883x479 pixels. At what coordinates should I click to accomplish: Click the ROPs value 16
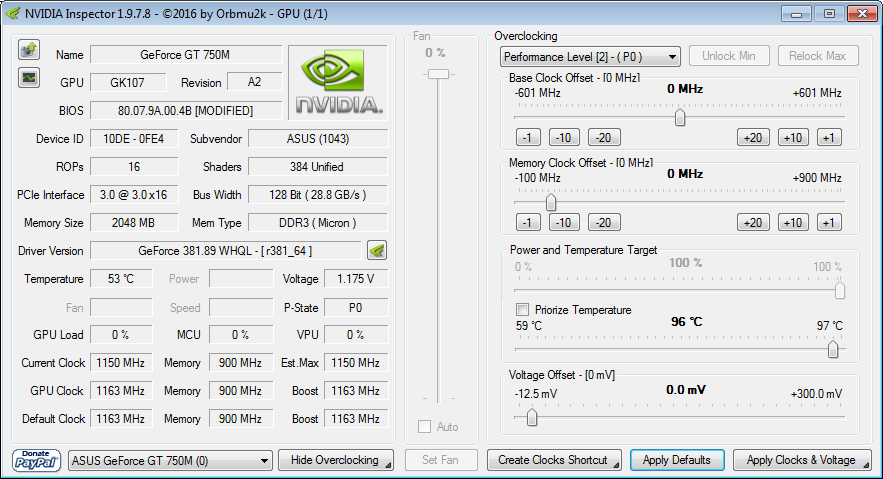(133, 167)
